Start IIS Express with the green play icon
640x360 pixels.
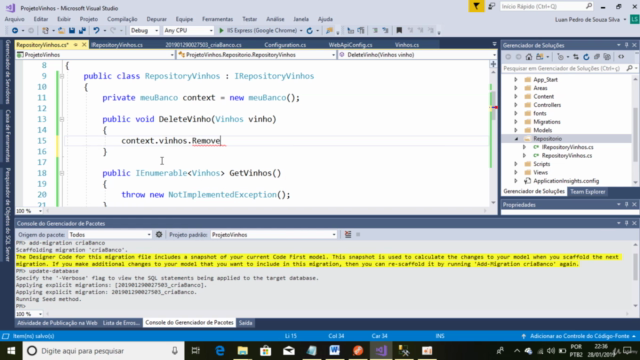221,31
